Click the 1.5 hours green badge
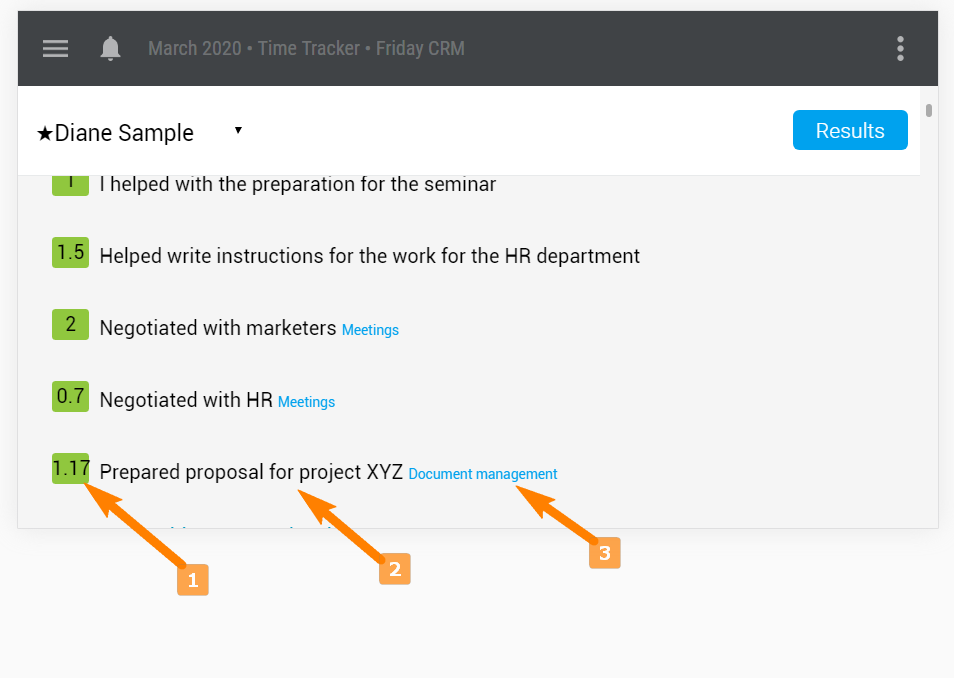The height and width of the screenshot is (678, 954). [x=71, y=252]
